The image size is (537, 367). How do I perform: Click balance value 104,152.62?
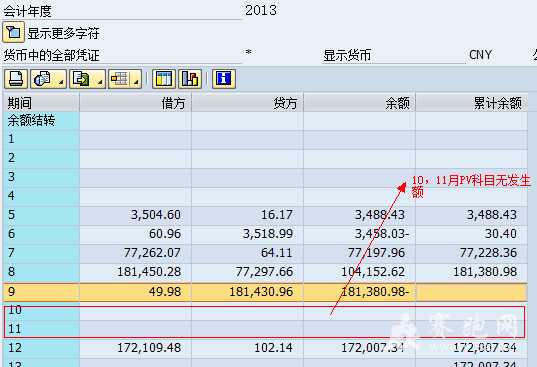[373, 272]
